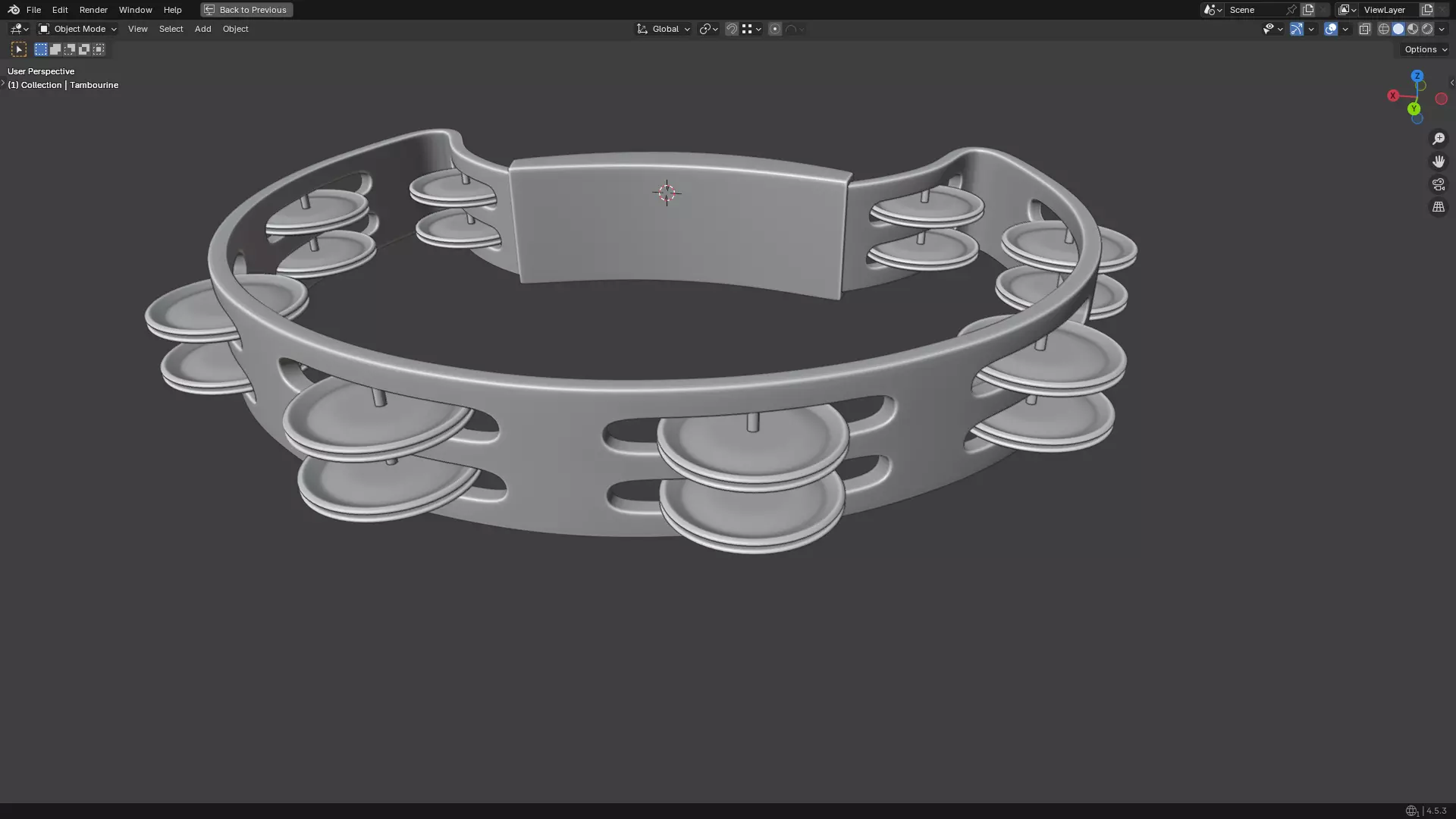Choose subtract selection mode icon
Image resolution: width=1456 pixels, height=819 pixels.
[x=70, y=49]
